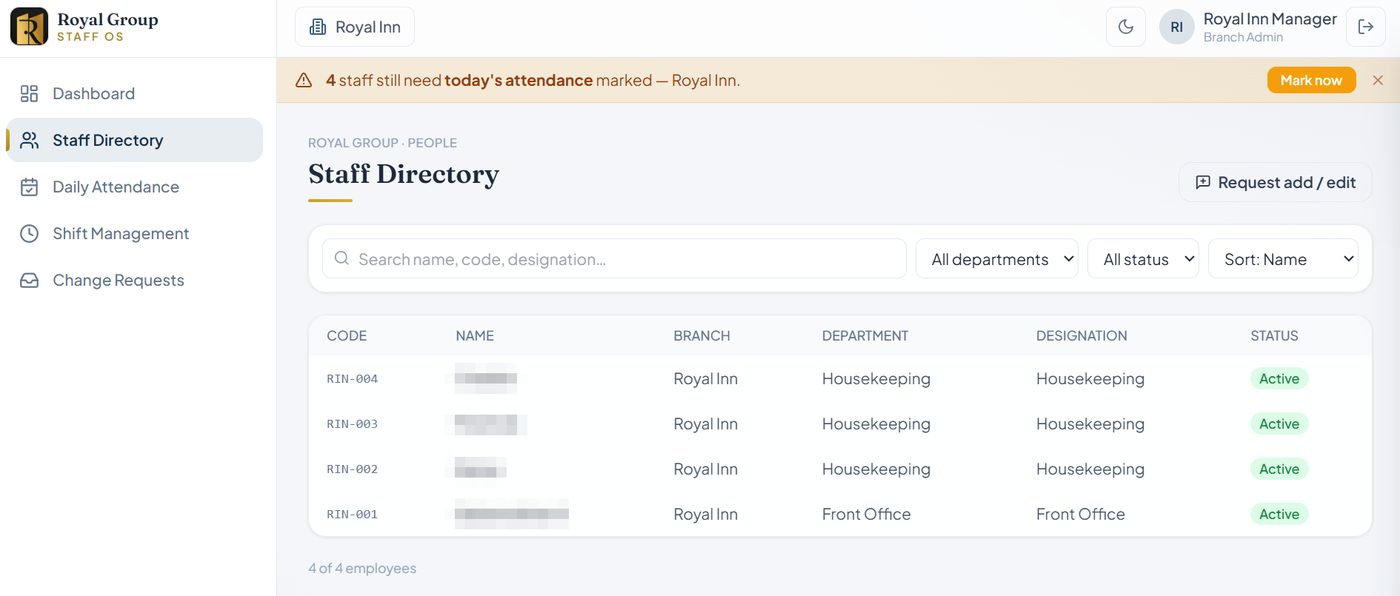Select staff code RIN-004
The image size is (1400, 596).
coord(352,379)
